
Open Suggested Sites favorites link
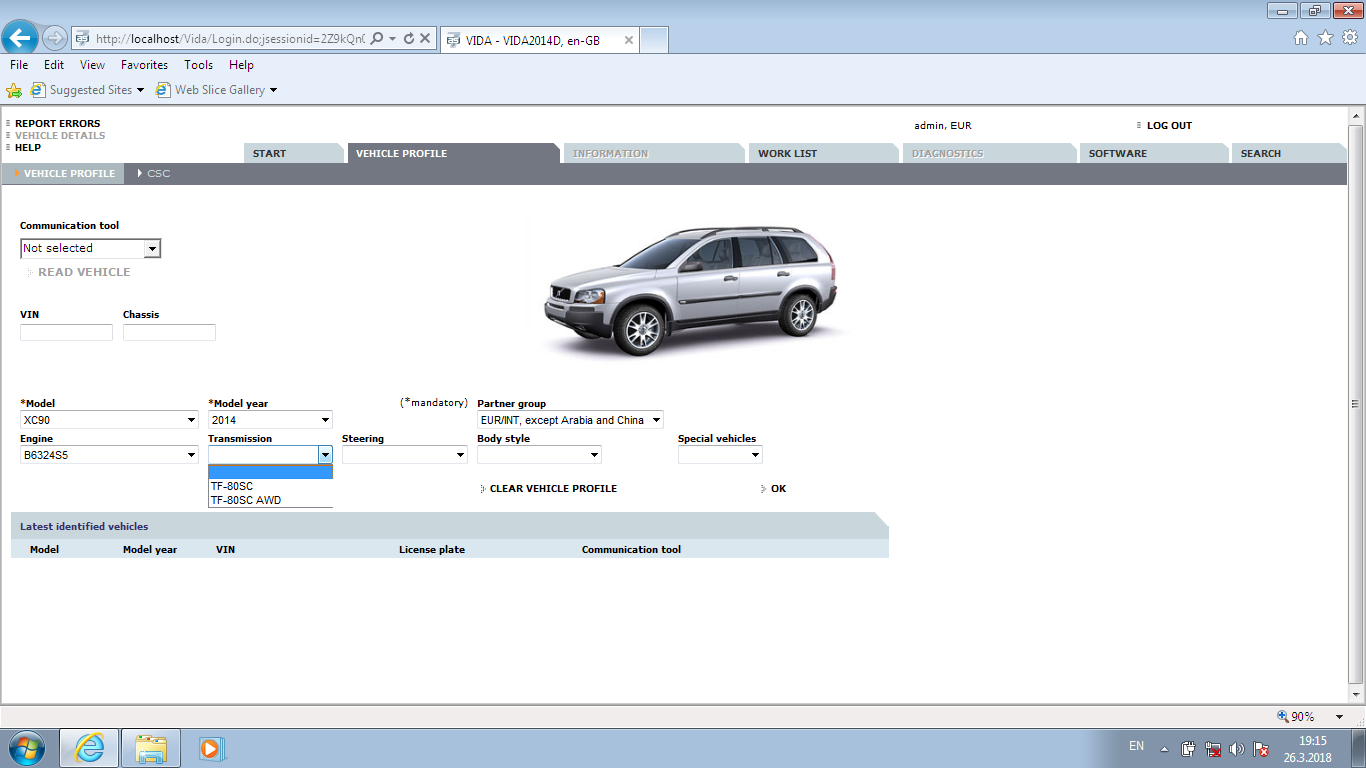click(x=88, y=90)
